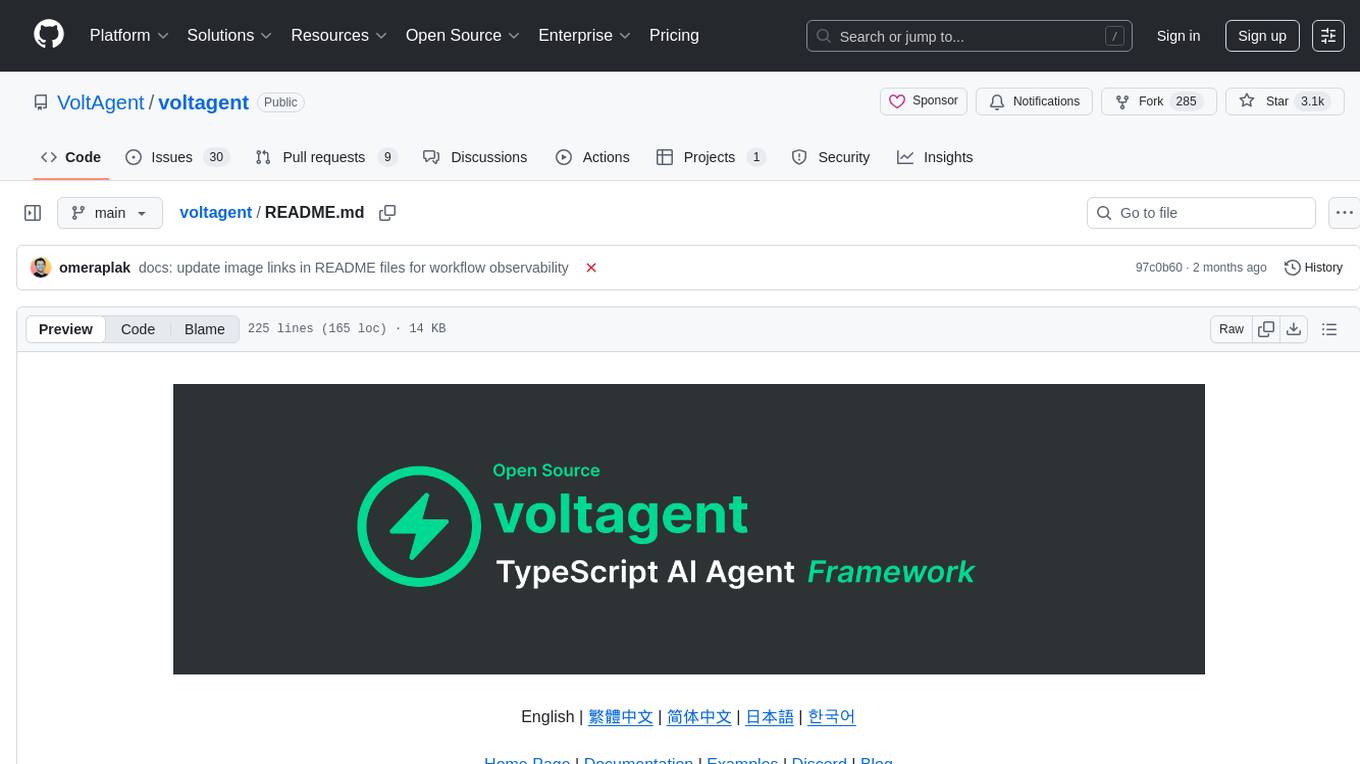Open 한국어 README link
This screenshot has height=764, width=1360.
tap(831, 716)
